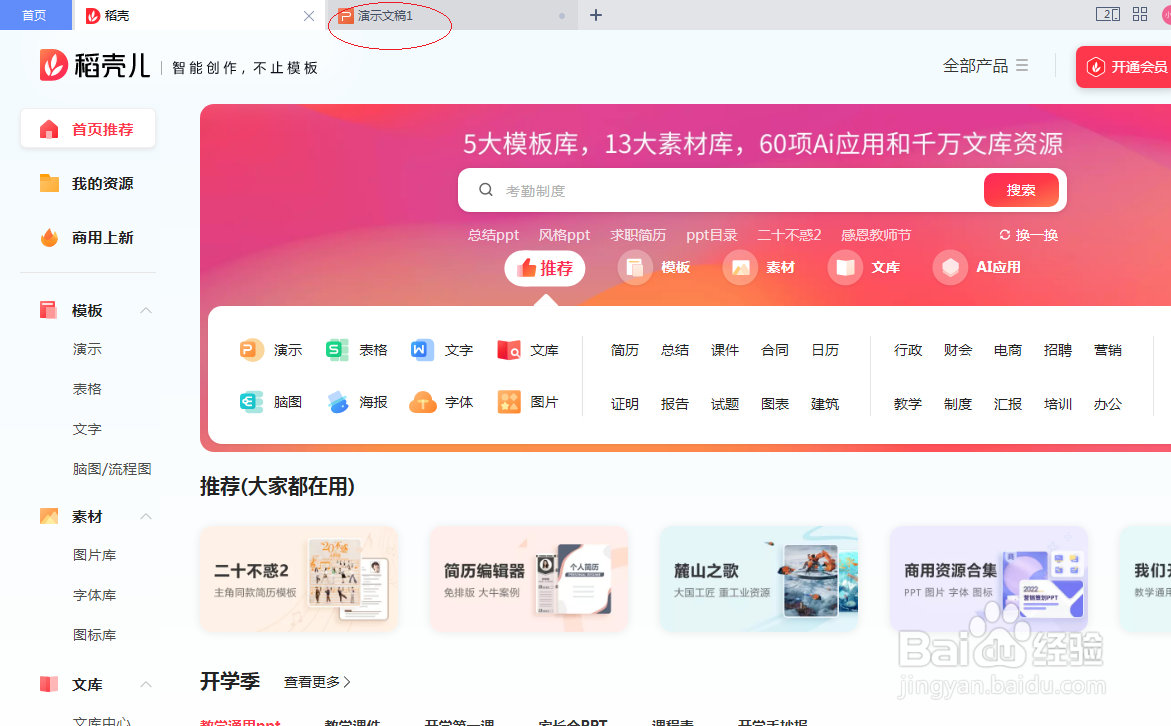Click the 文库 library icon
This screenshot has height=726, width=1171.
(846, 267)
